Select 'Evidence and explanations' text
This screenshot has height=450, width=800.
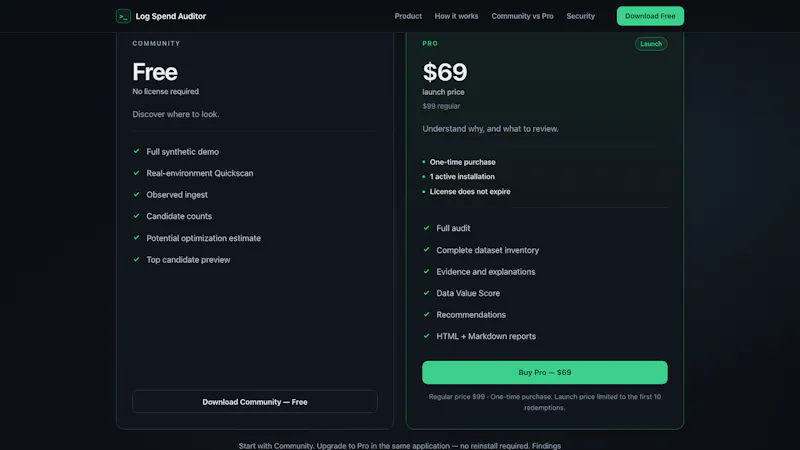(486, 272)
